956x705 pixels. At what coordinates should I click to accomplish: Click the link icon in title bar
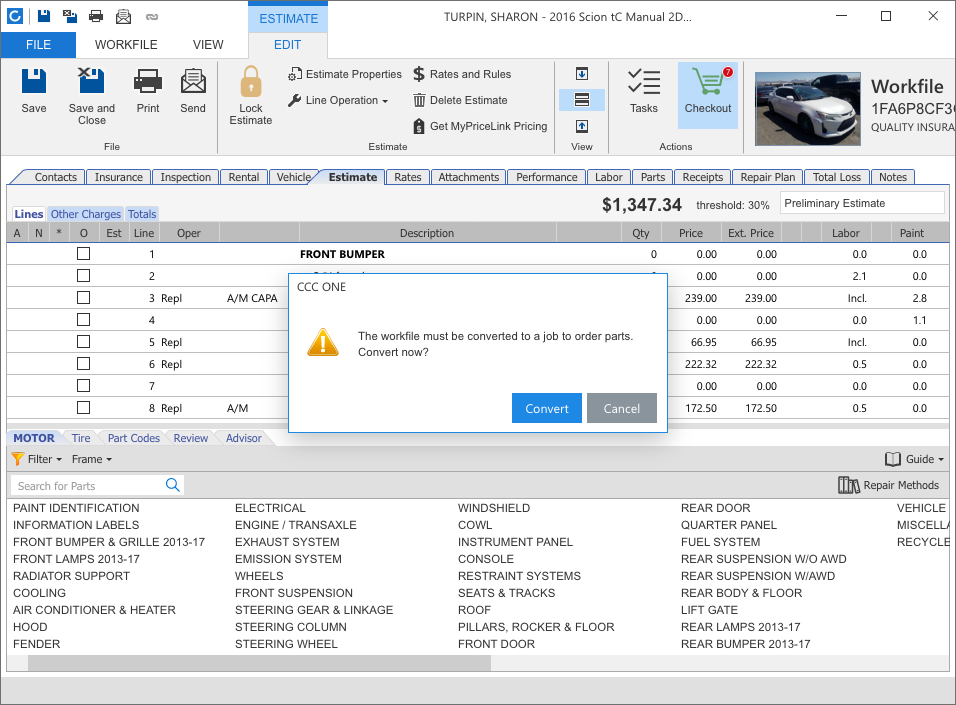(152, 17)
